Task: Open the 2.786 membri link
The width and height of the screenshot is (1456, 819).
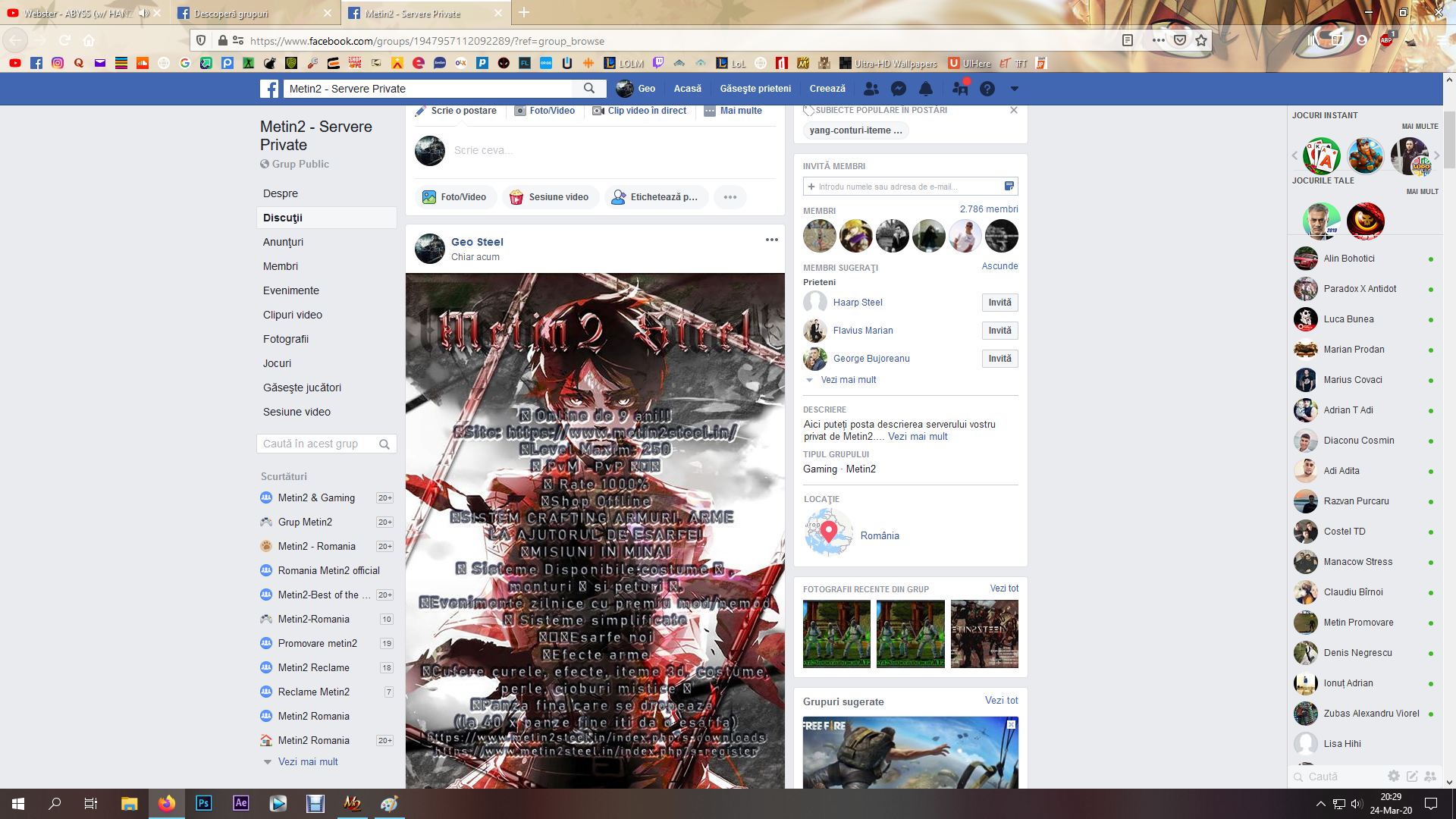Action: click(988, 209)
